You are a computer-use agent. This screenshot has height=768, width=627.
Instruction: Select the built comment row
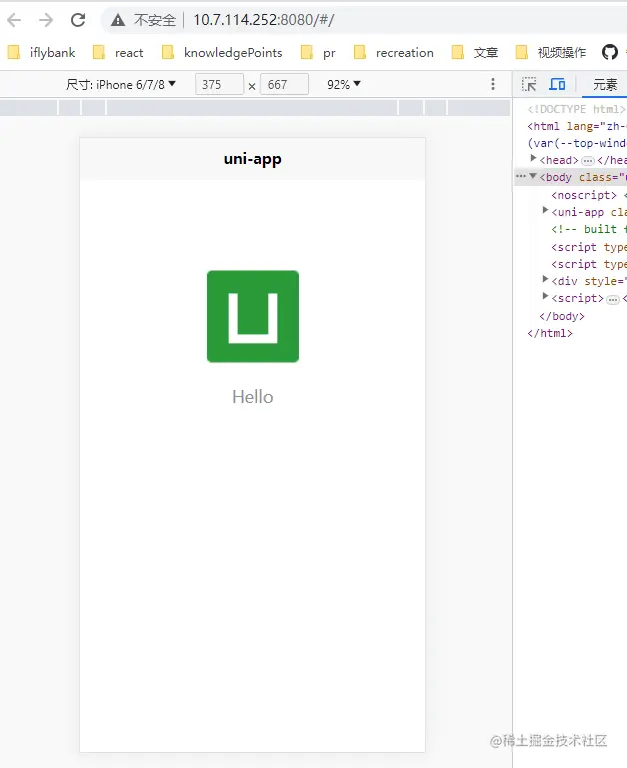(571, 229)
